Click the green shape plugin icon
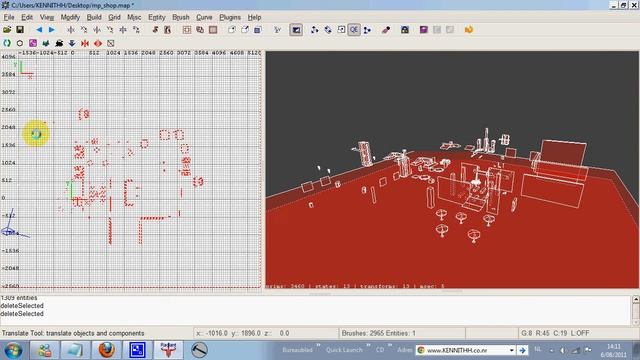The height and width of the screenshot is (360, 640). (46, 43)
